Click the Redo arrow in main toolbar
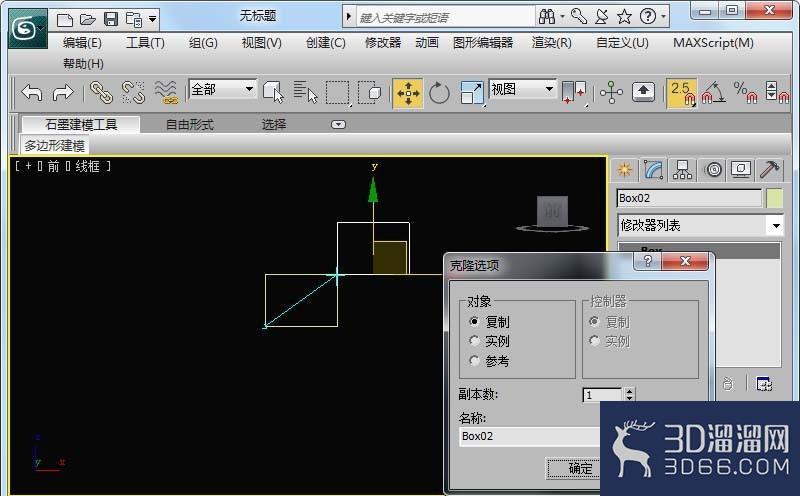 [63, 93]
